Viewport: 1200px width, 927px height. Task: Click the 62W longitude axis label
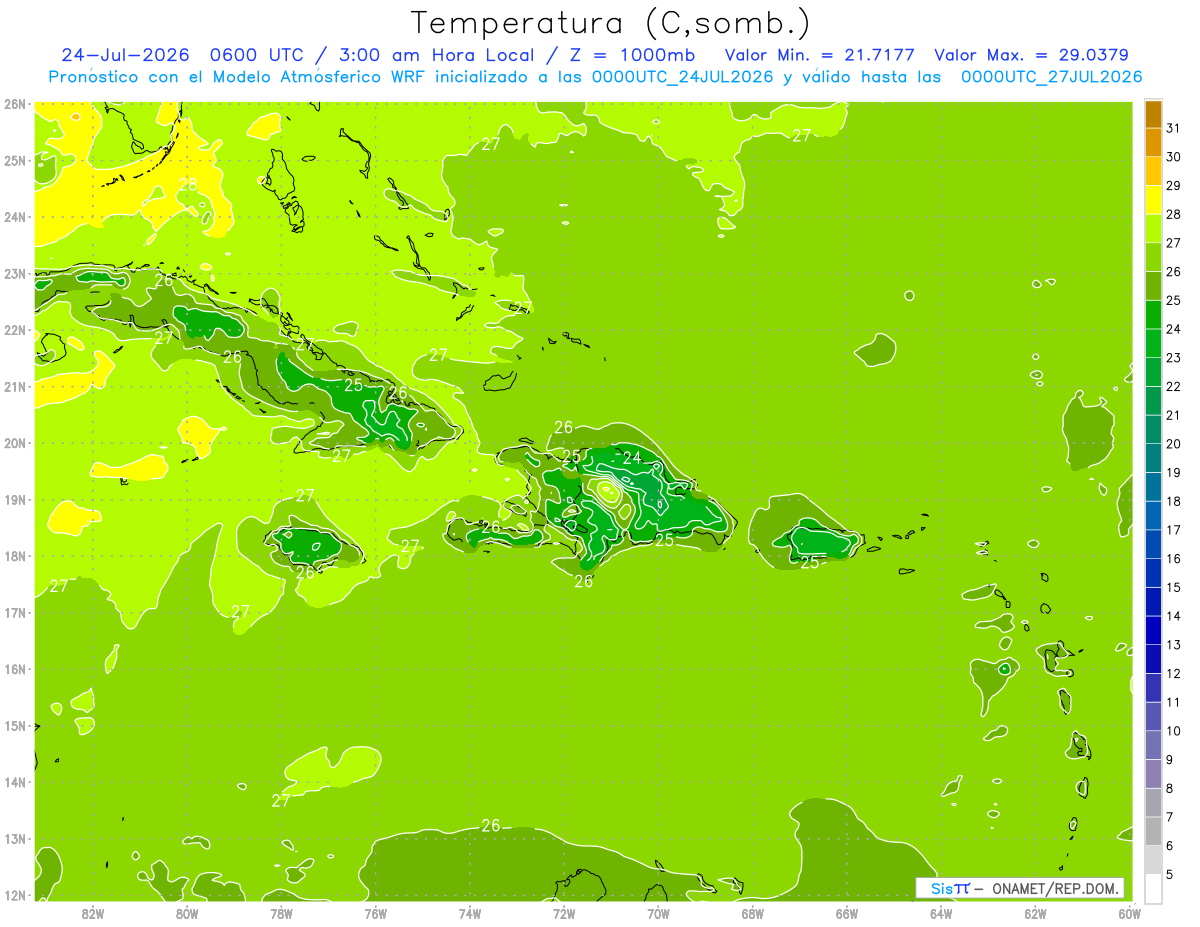[x=1035, y=913]
